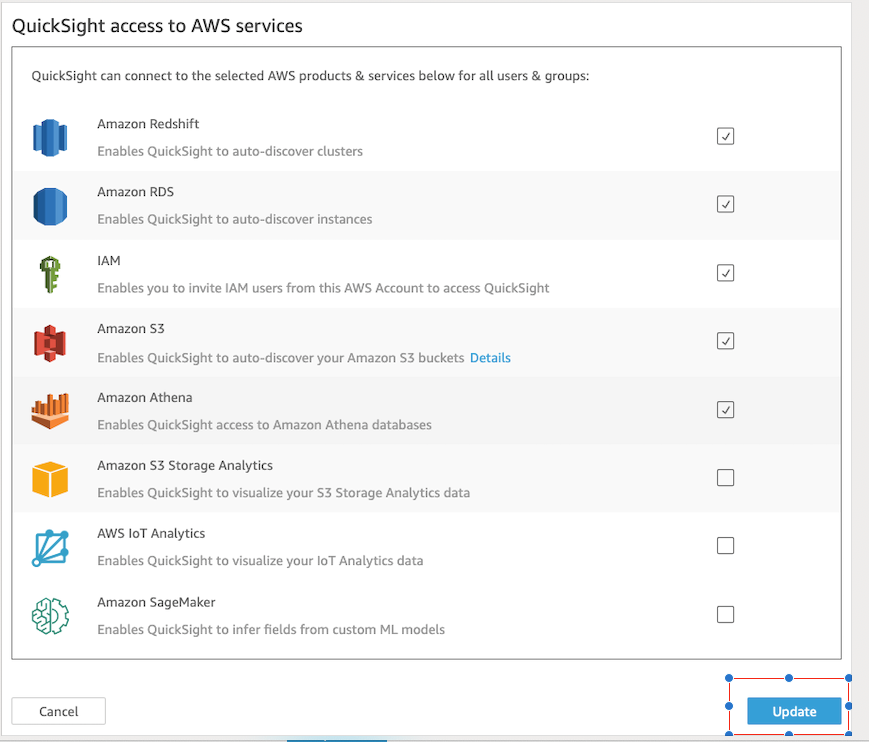
Task: Enable the Amazon SageMaker checkbox
Action: 726,614
